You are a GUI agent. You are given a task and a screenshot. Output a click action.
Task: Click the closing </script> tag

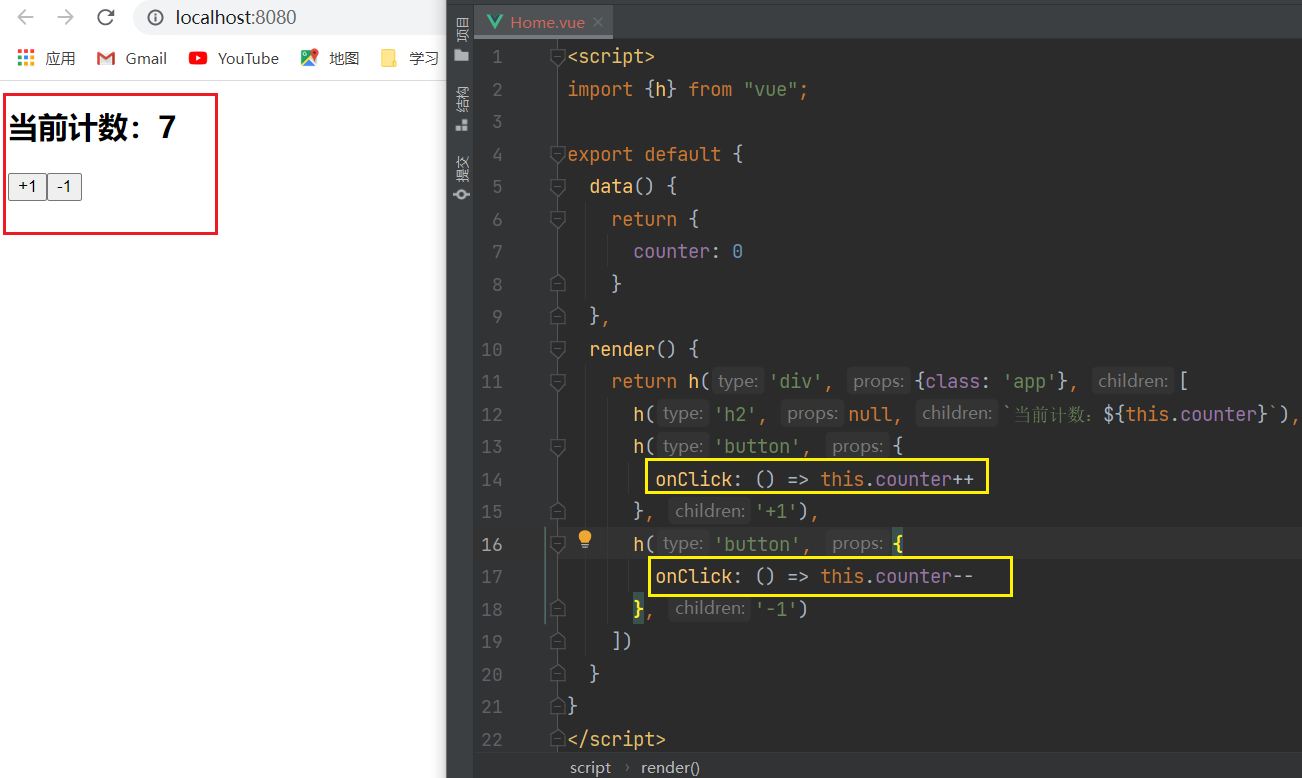click(x=616, y=739)
